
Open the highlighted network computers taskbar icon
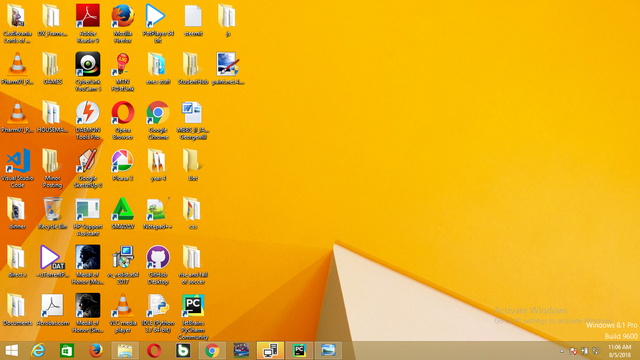coord(270,350)
